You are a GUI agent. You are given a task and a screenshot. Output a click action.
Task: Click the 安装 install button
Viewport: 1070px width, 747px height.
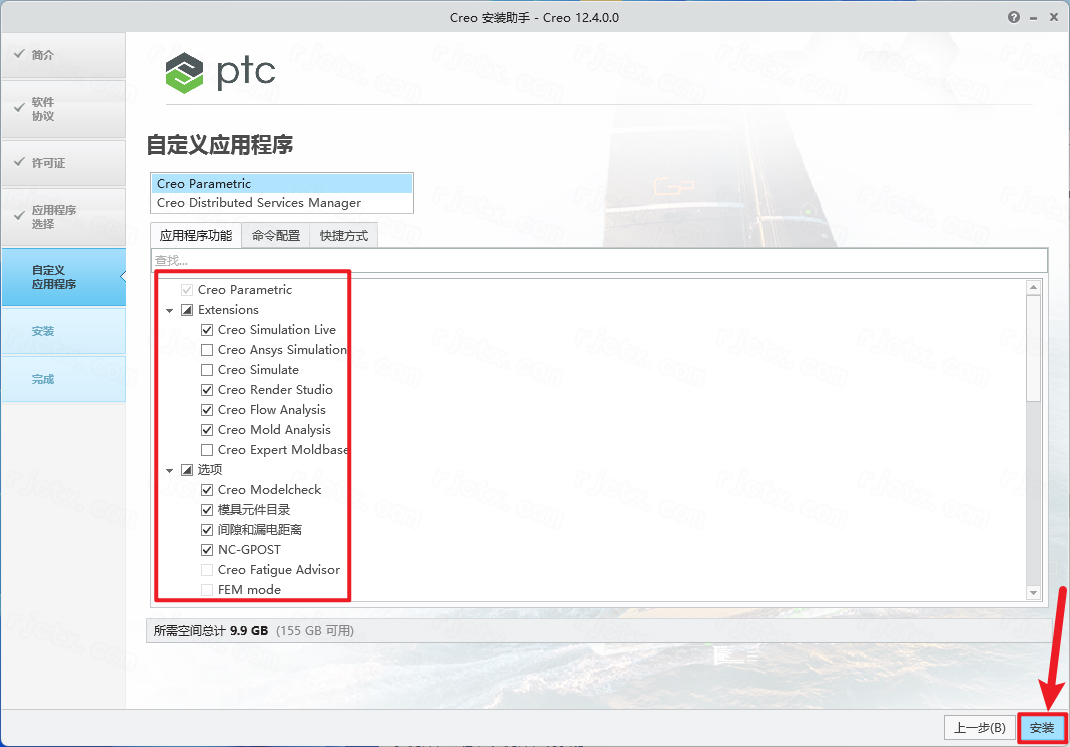pos(1042,728)
